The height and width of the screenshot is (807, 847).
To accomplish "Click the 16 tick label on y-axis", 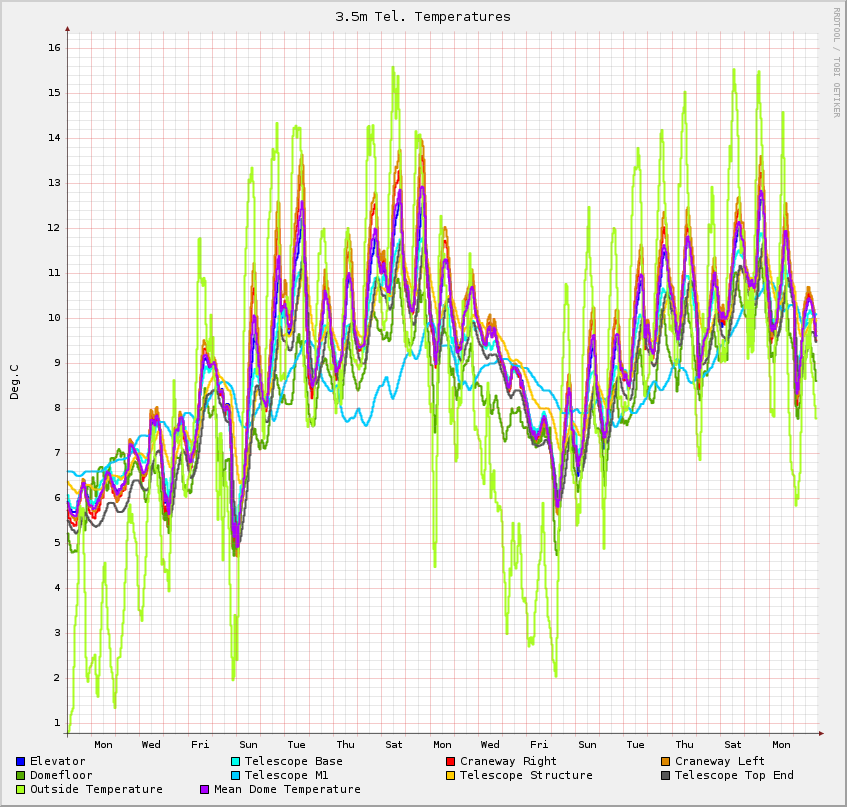I will [55, 48].
